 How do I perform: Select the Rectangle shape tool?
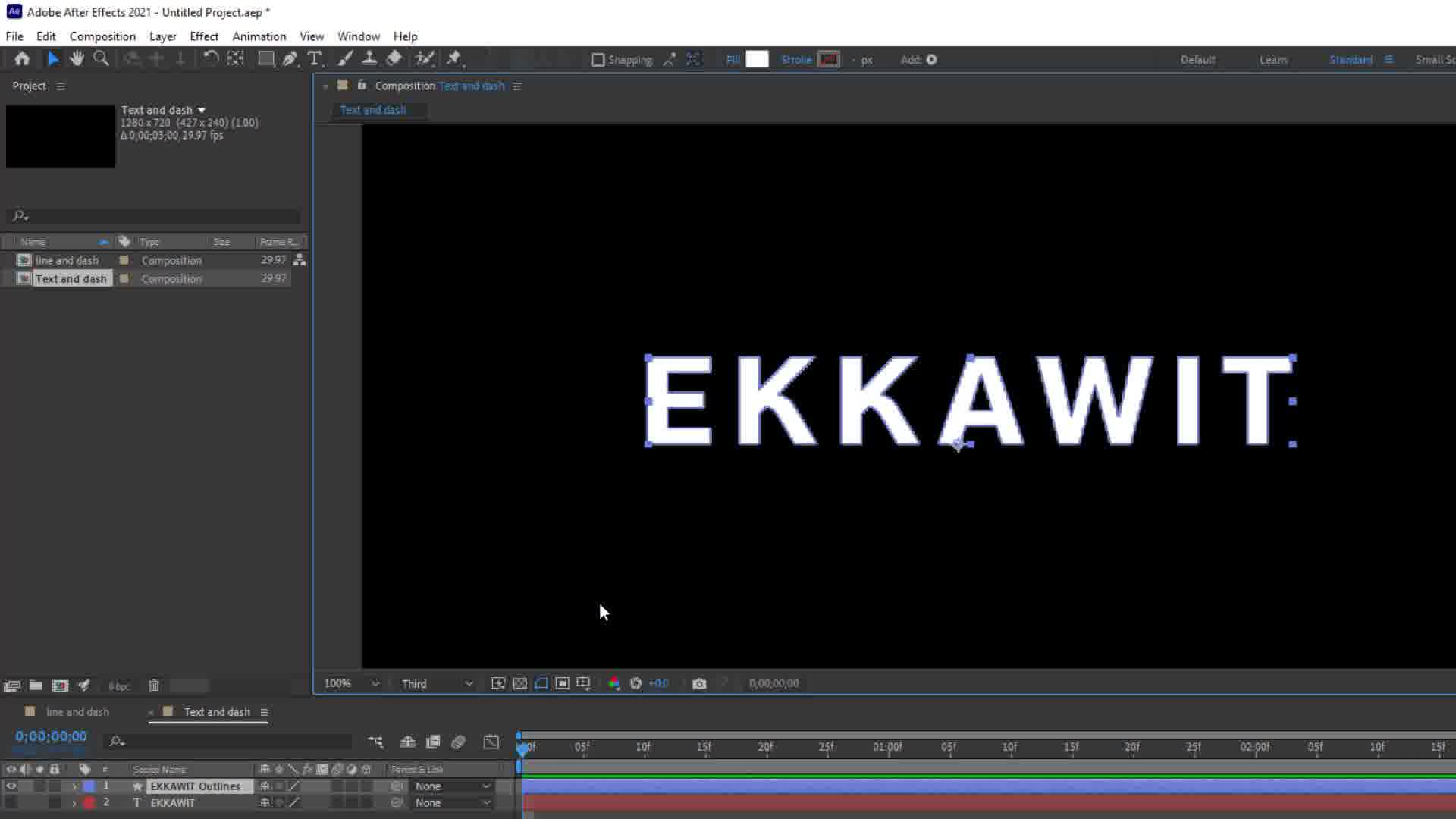click(265, 59)
